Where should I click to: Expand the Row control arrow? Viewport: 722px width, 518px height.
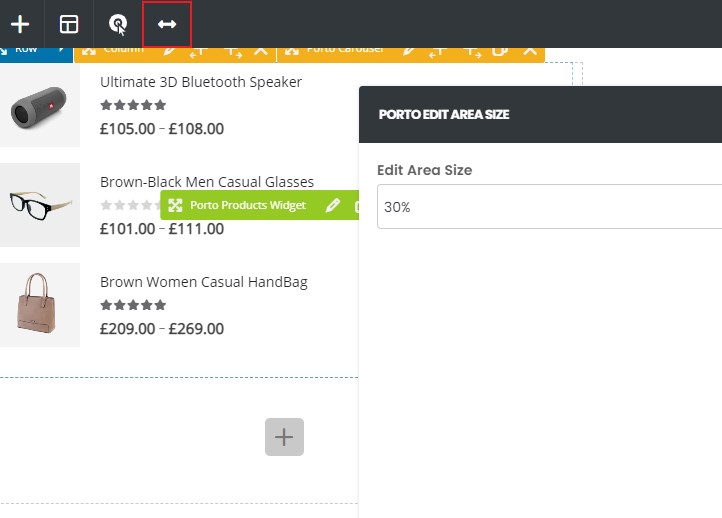pos(62,49)
